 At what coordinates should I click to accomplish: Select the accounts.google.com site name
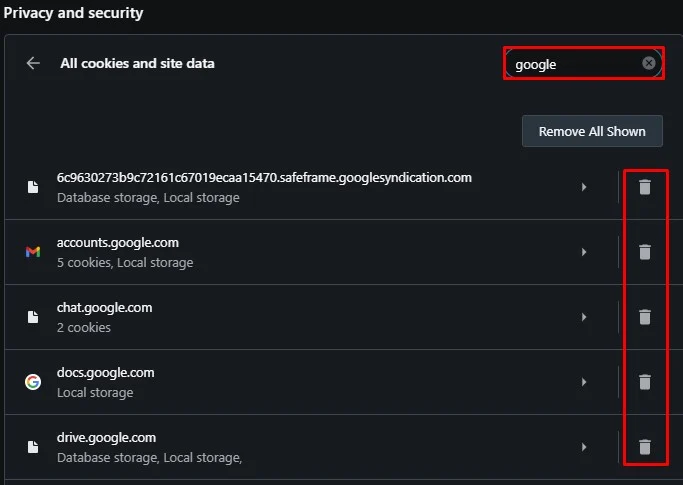pyautogui.click(x=118, y=243)
